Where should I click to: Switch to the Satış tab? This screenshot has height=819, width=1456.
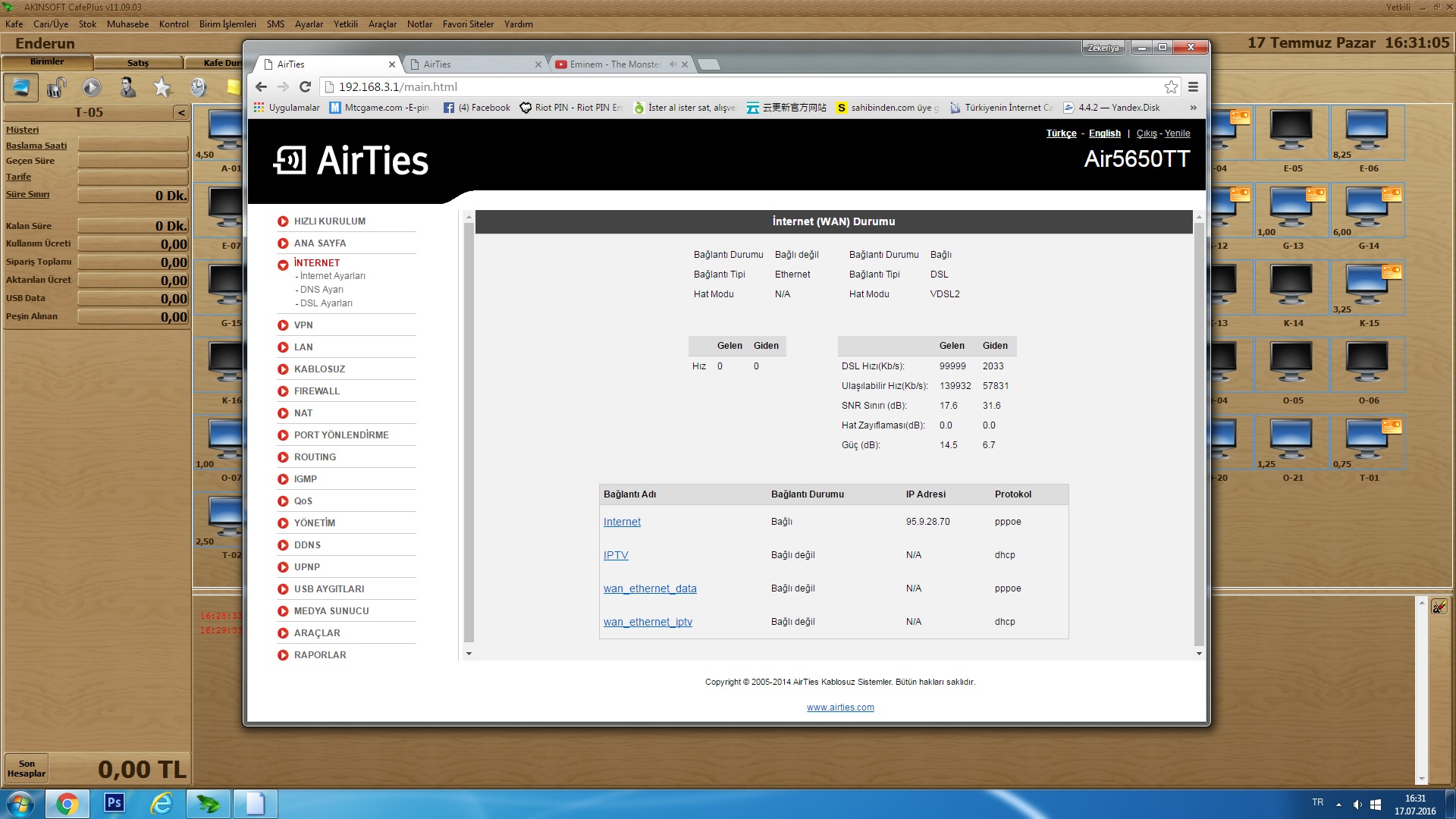[x=137, y=63]
